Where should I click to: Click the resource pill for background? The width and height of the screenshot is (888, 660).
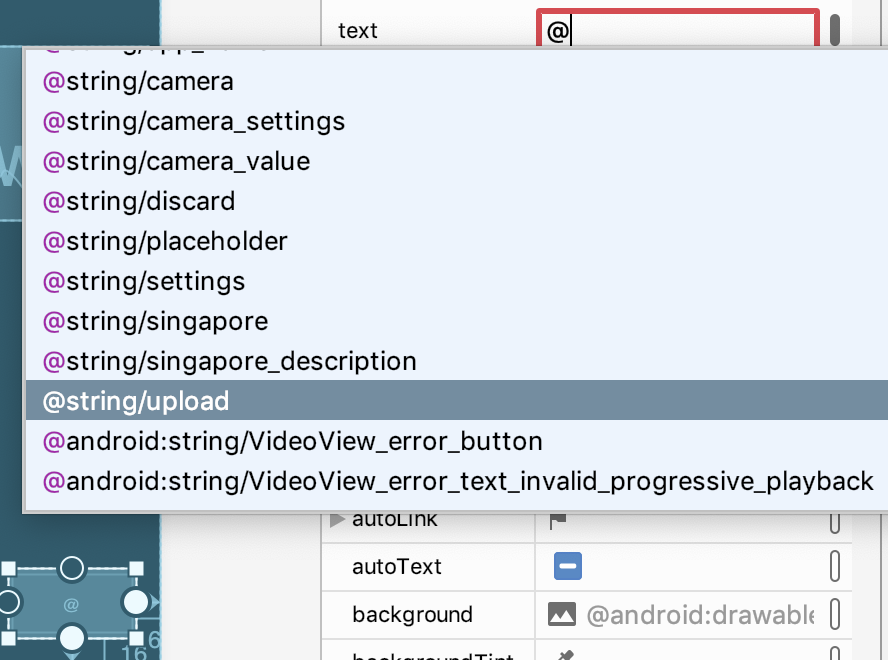[835, 614]
